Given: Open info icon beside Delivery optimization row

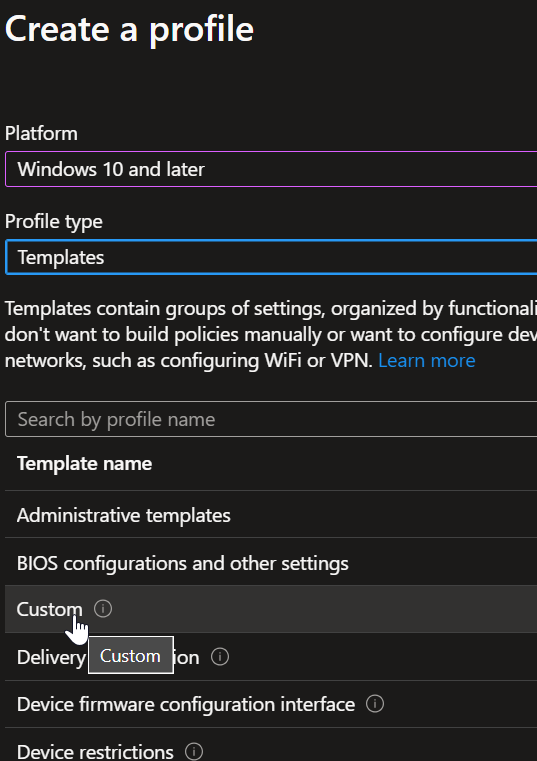Looking at the screenshot, I should coord(220,657).
